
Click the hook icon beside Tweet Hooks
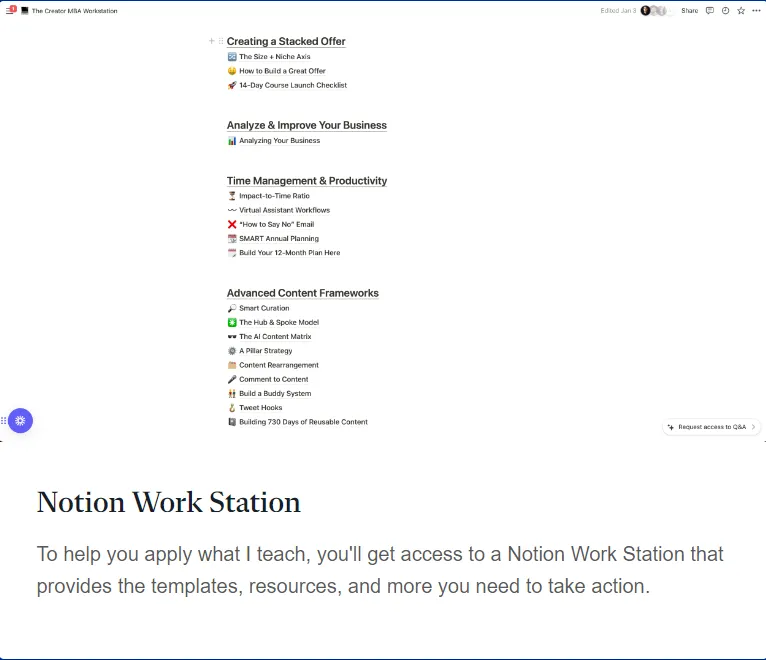point(232,407)
